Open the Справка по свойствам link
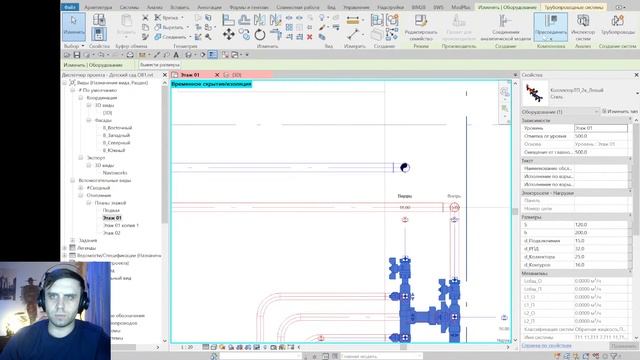 pyautogui.click(x=547, y=346)
